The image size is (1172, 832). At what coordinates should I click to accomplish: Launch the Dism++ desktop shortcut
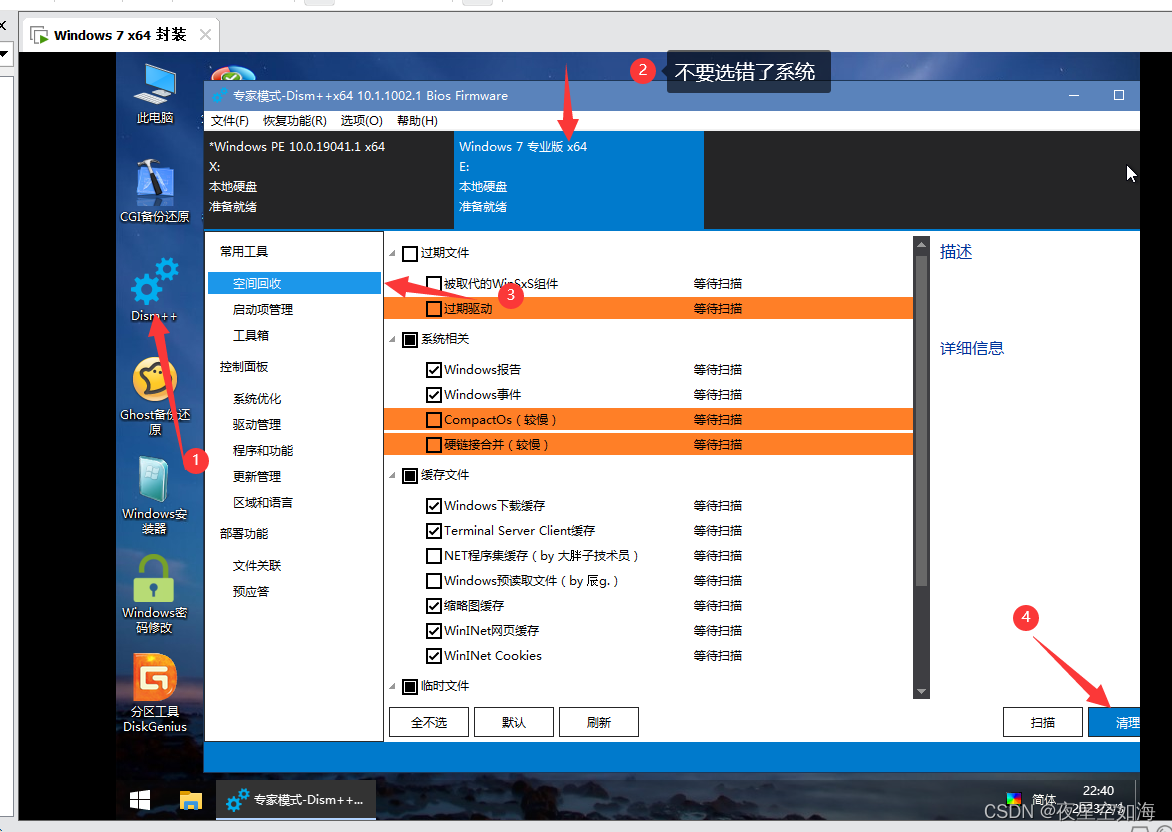(155, 290)
